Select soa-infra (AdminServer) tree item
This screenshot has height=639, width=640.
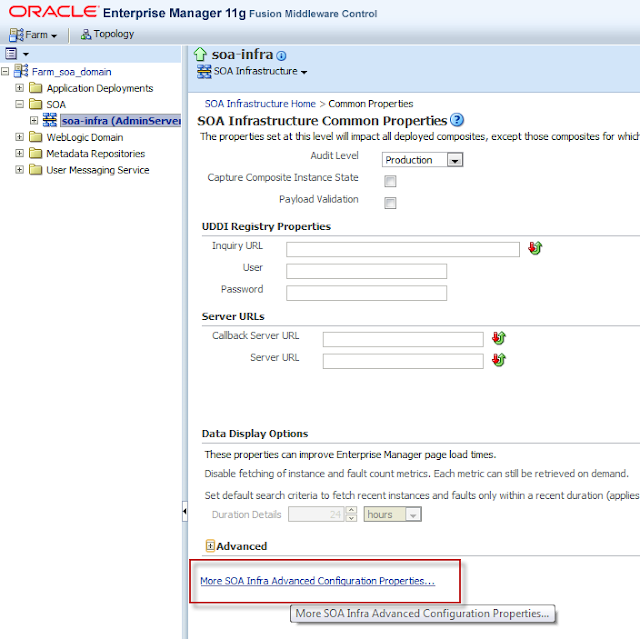121,120
